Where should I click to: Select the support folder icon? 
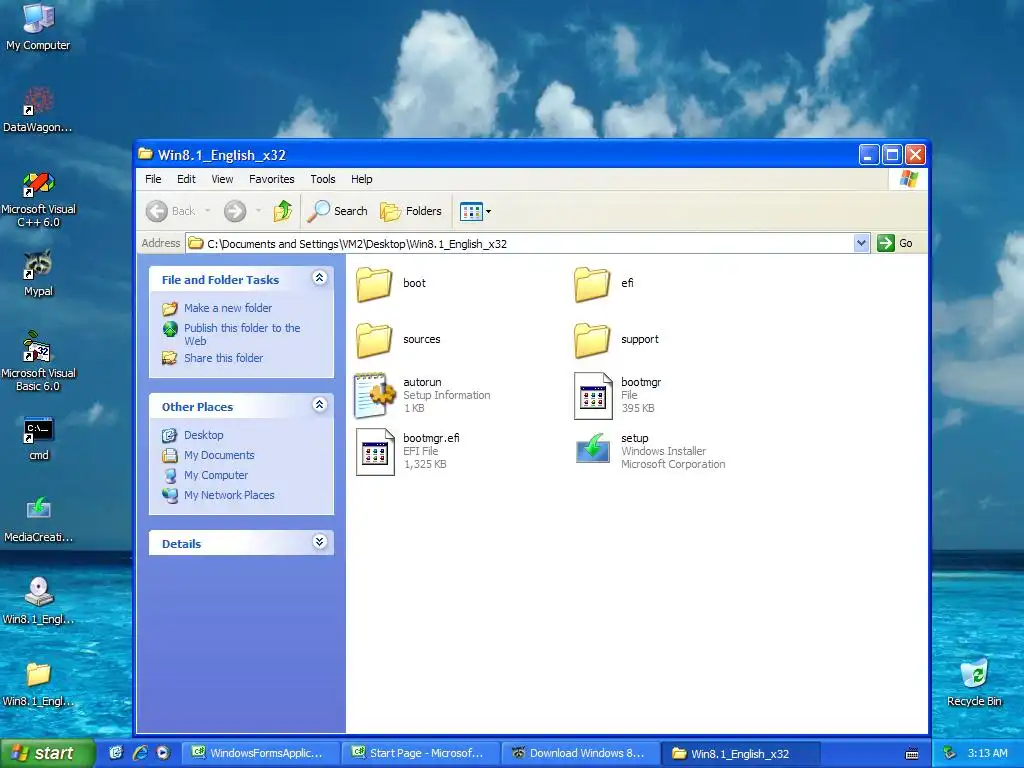point(592,340)
